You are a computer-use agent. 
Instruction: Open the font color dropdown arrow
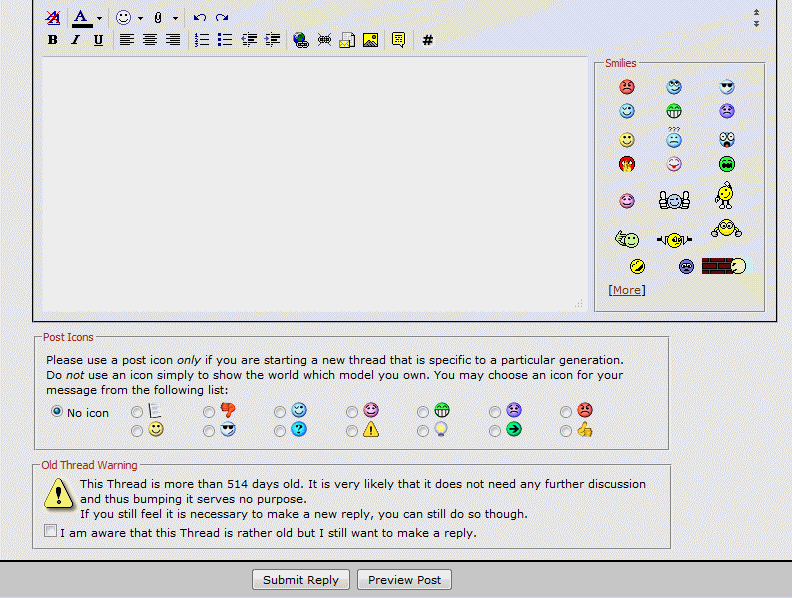(99, 18)
